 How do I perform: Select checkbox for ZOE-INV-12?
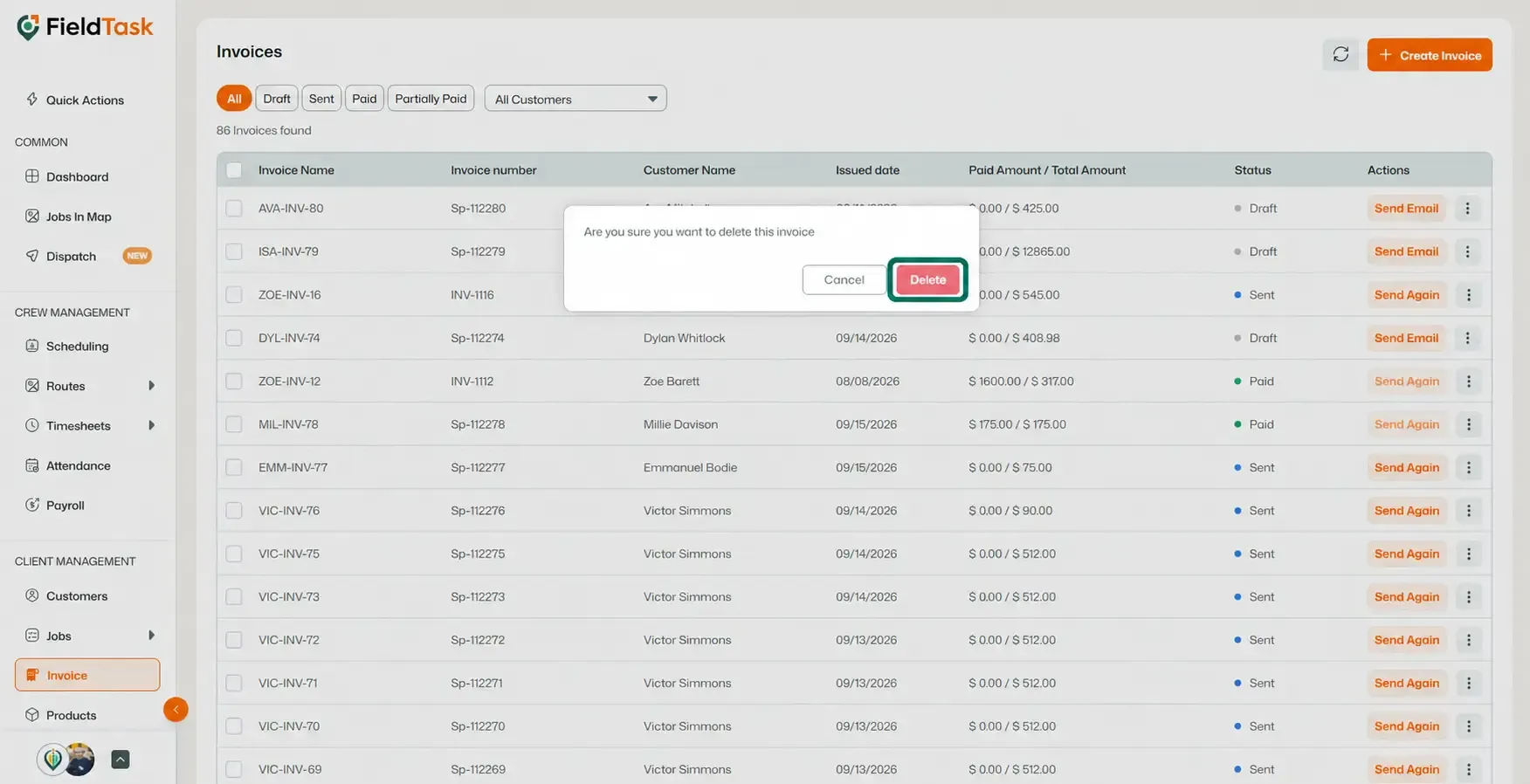point(234,382)
